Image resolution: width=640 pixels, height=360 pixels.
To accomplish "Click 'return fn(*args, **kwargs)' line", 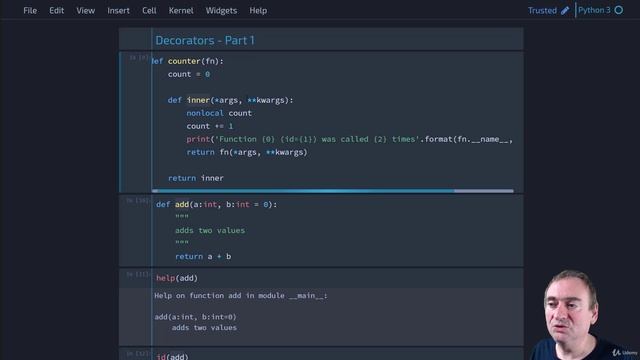I will pyautogui.click(x=247, y=152).
